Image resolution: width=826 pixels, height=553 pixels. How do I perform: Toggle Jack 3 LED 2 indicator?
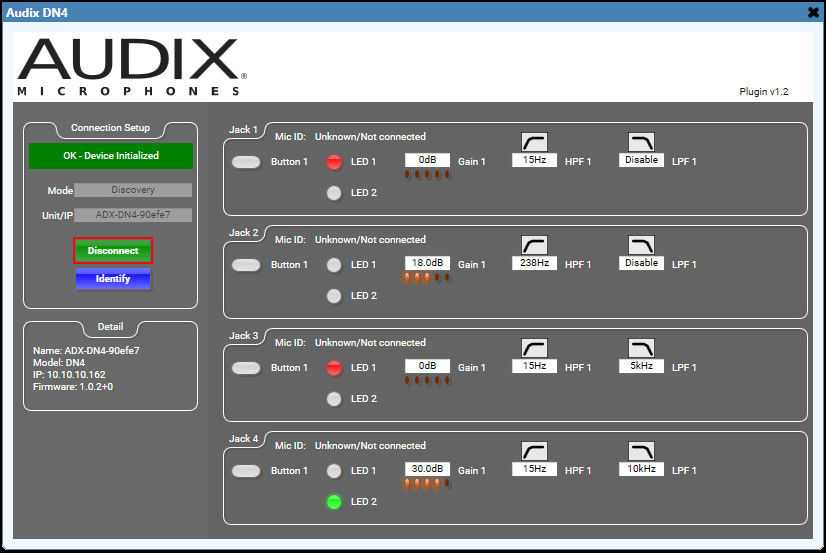pos(334,399)
